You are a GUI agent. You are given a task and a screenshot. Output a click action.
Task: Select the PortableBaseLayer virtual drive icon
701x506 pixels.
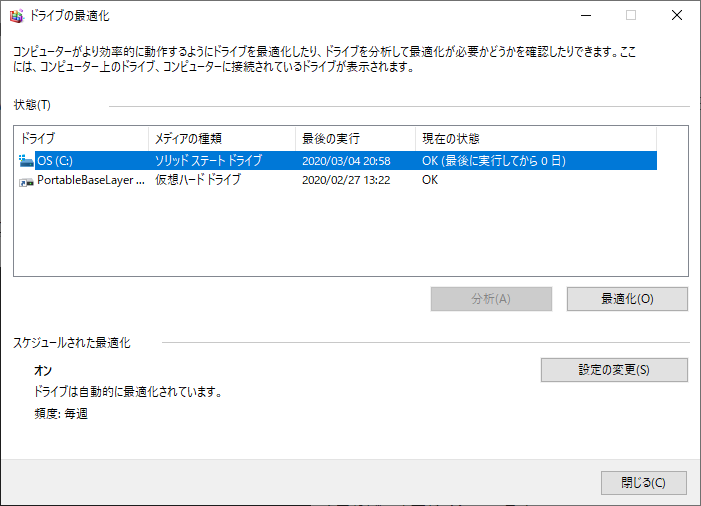click(x=26, y=181)
